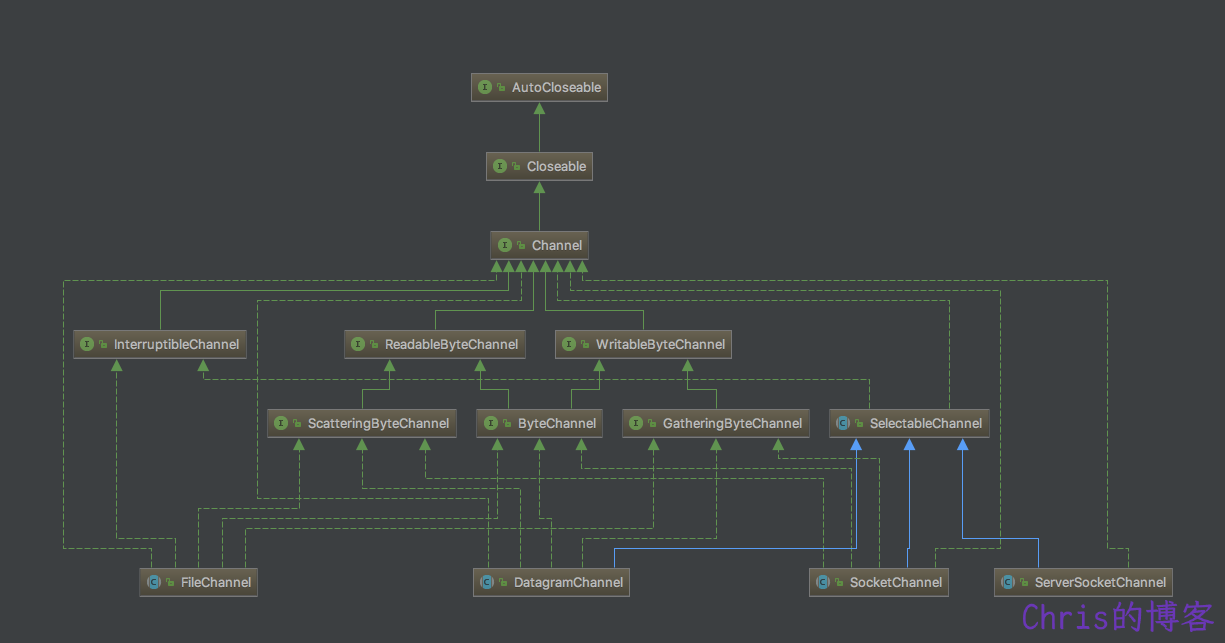Select the ScatteringByteChannel label text

tap(379, 423)
